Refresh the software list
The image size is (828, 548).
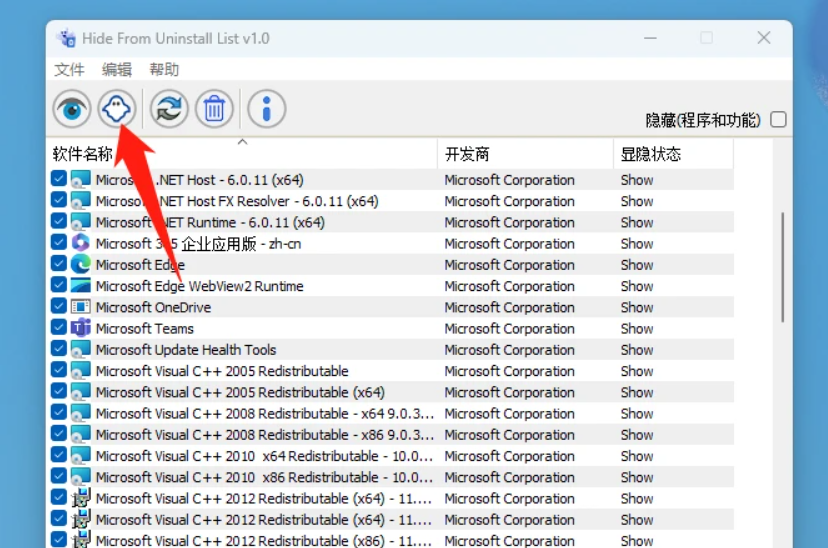(x=169, y=109)
